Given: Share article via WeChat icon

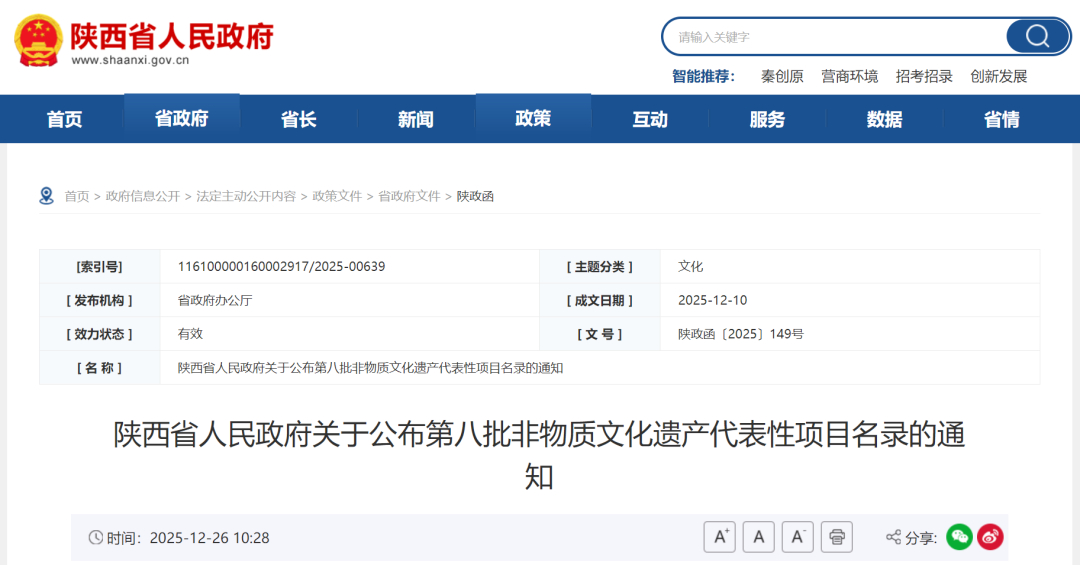Looking at the screenshot, I should pyautogui.click(x=959, y=537).
